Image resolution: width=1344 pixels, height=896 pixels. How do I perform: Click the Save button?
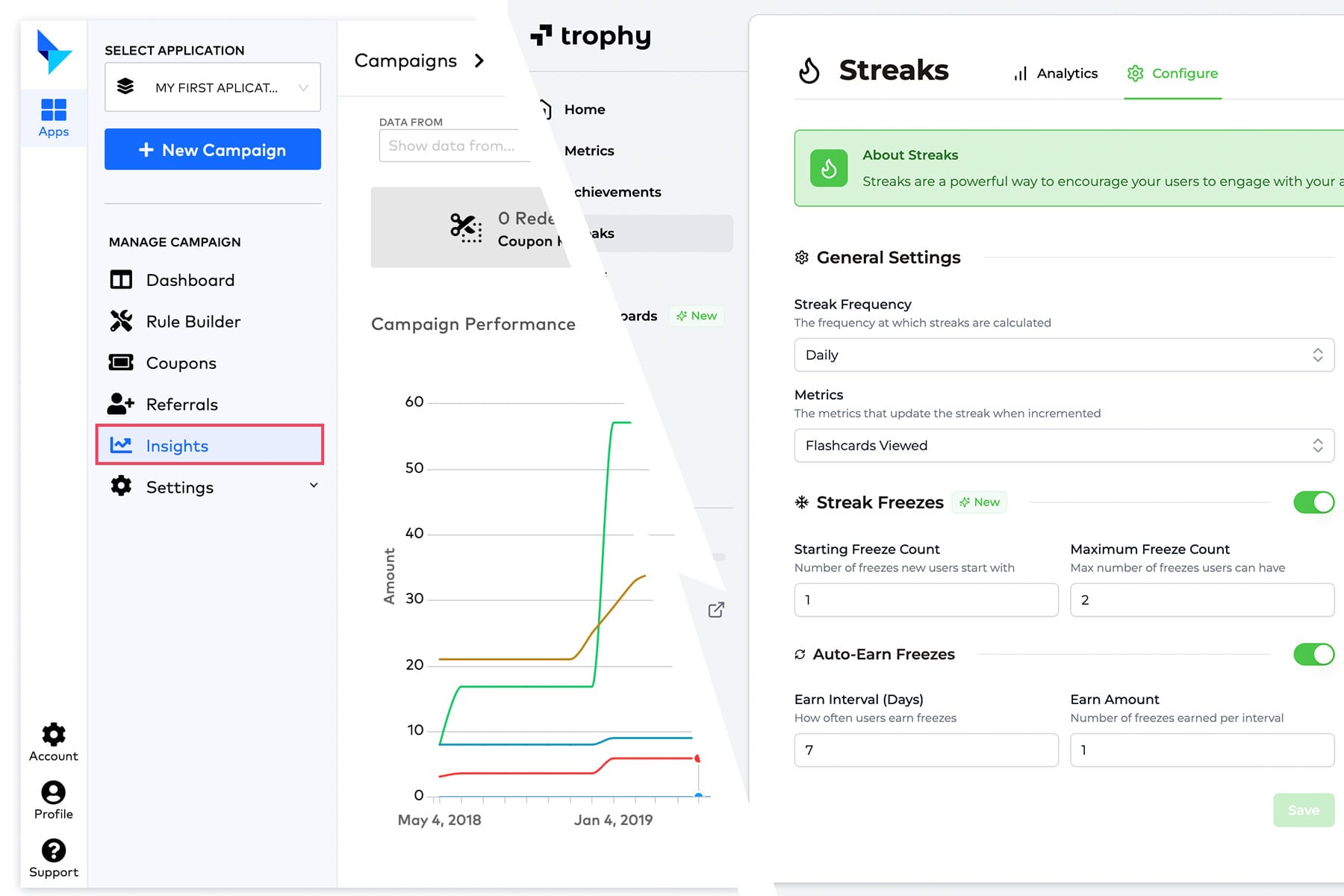click(x=1304, y=809)
